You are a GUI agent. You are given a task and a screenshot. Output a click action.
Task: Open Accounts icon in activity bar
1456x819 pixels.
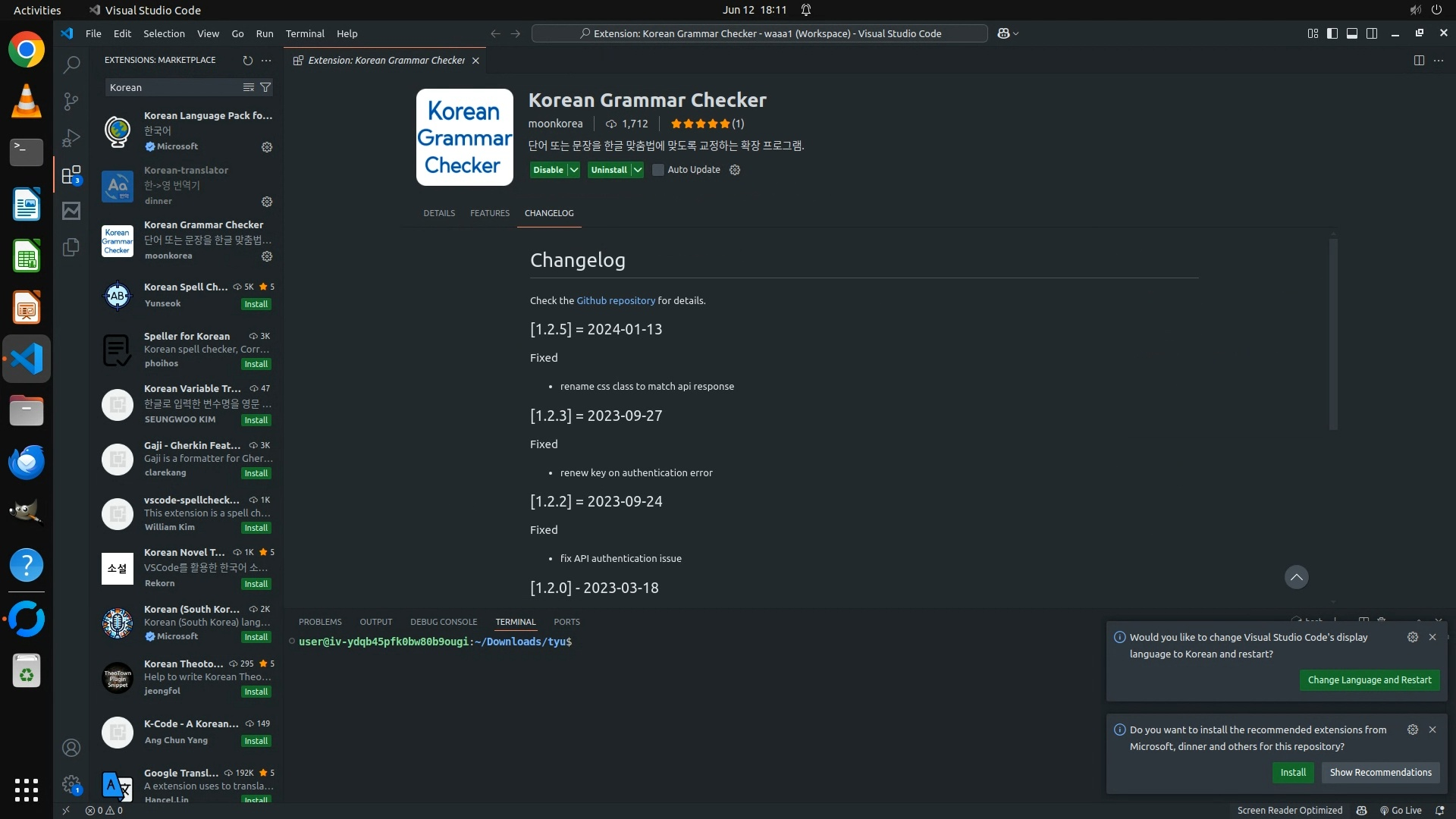[x=71, y=748]
